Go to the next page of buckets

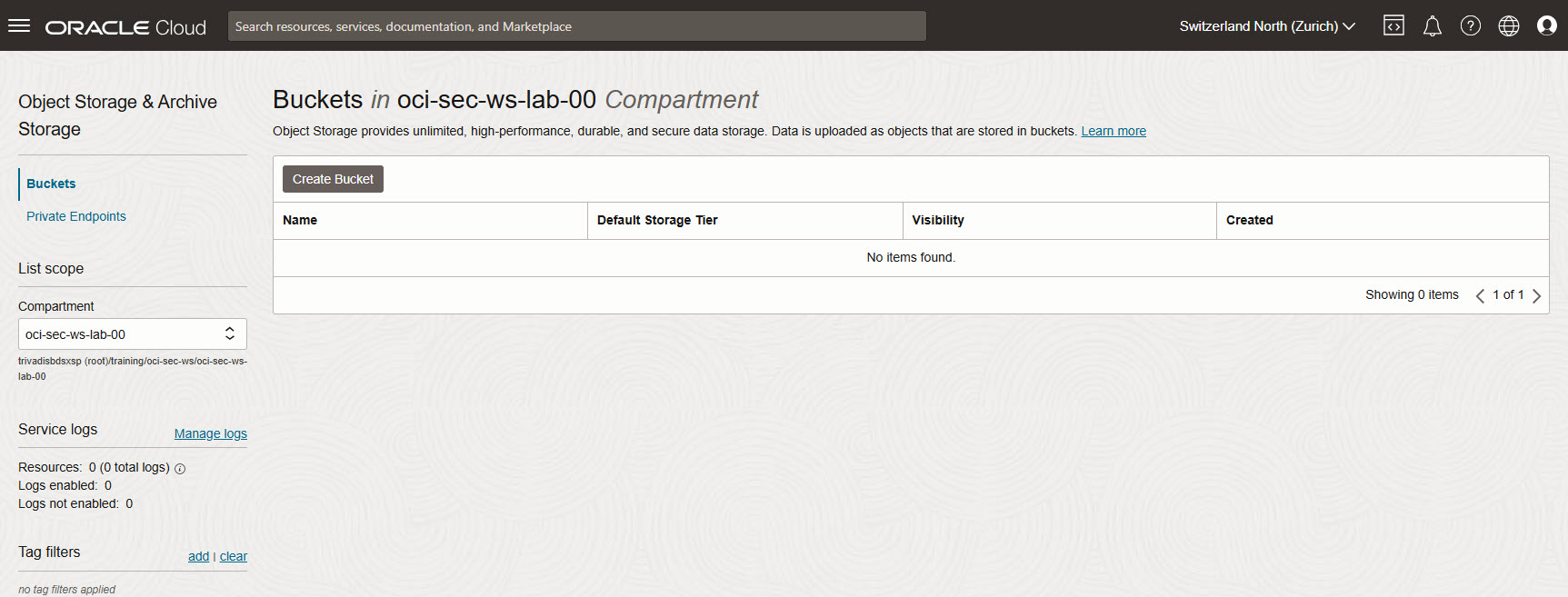[1536, 295]
